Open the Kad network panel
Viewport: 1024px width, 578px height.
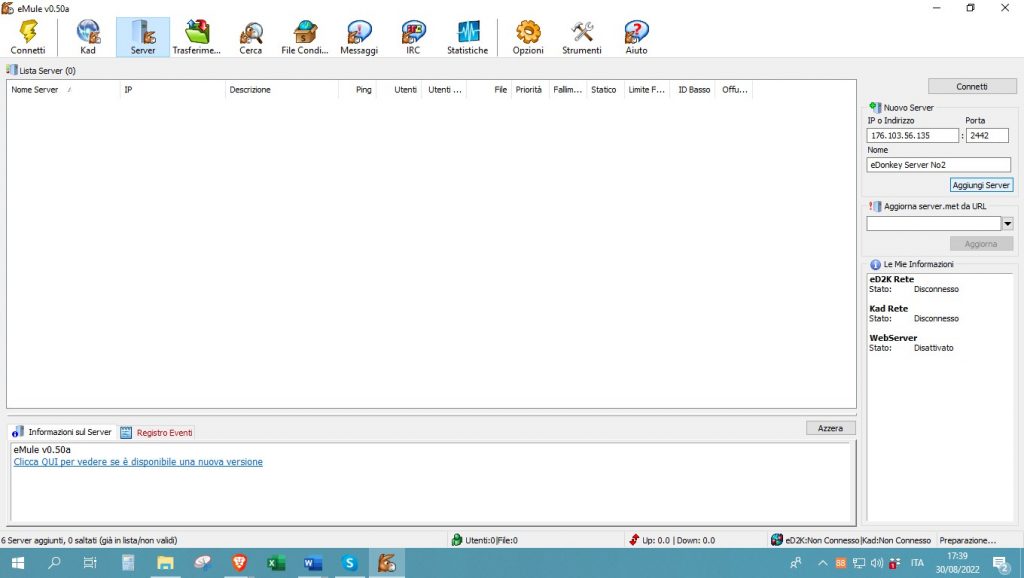88,37
